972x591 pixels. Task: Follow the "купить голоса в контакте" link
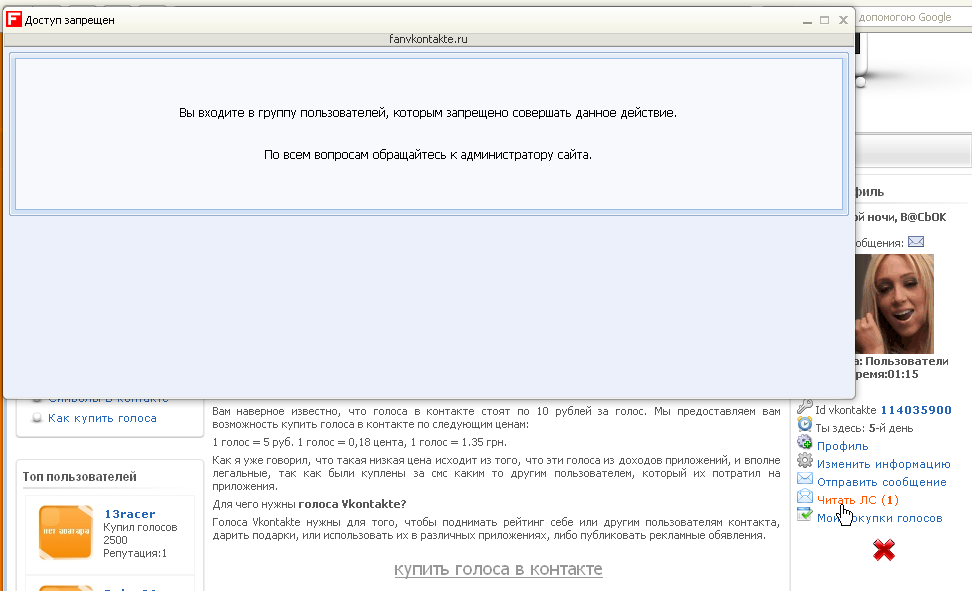498,569
